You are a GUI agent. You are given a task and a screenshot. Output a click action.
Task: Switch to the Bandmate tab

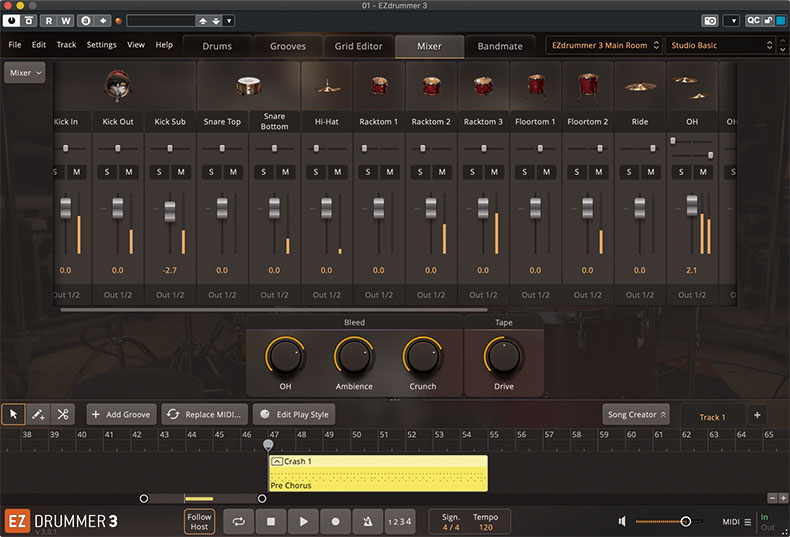point(500,46)
